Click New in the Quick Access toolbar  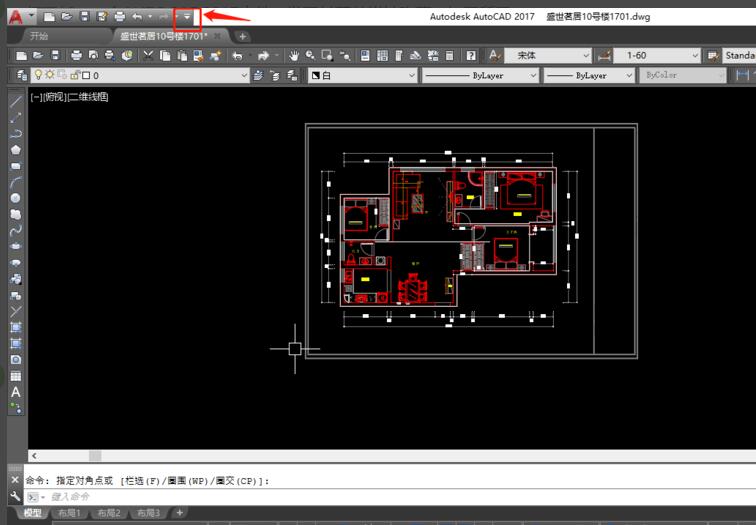[x=49, y=17]
